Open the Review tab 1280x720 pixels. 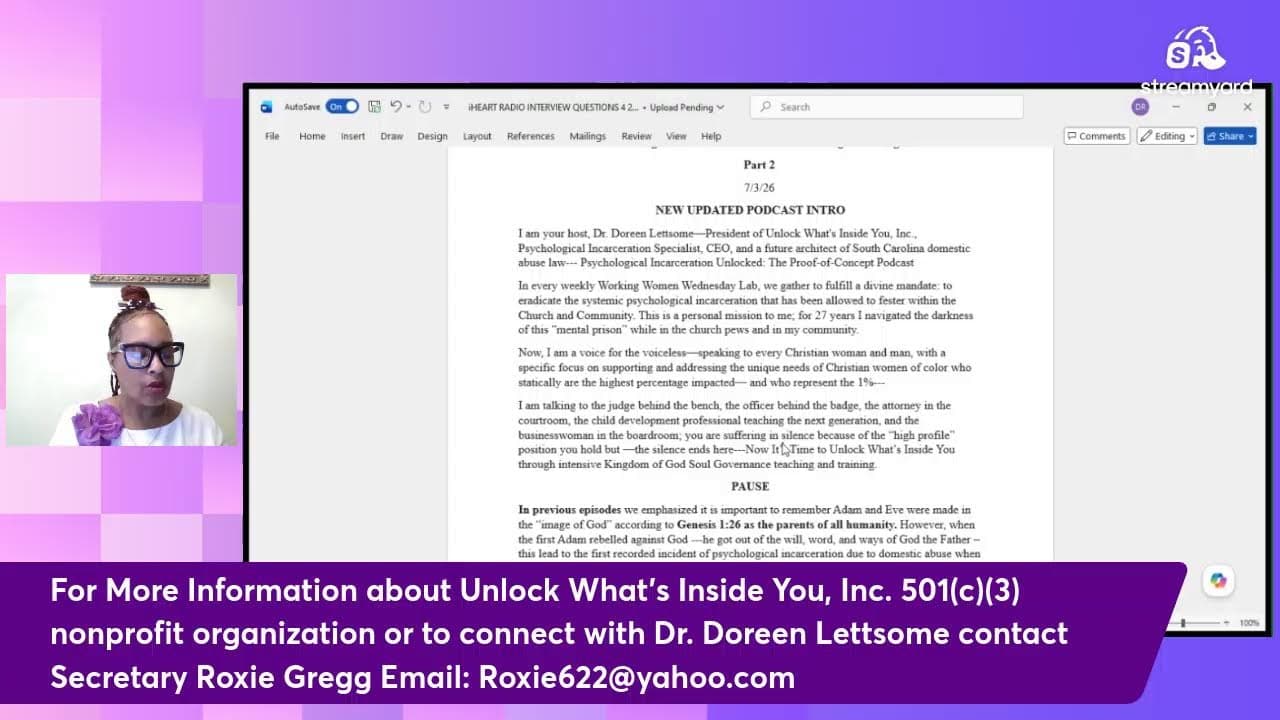tap(637, 136)
